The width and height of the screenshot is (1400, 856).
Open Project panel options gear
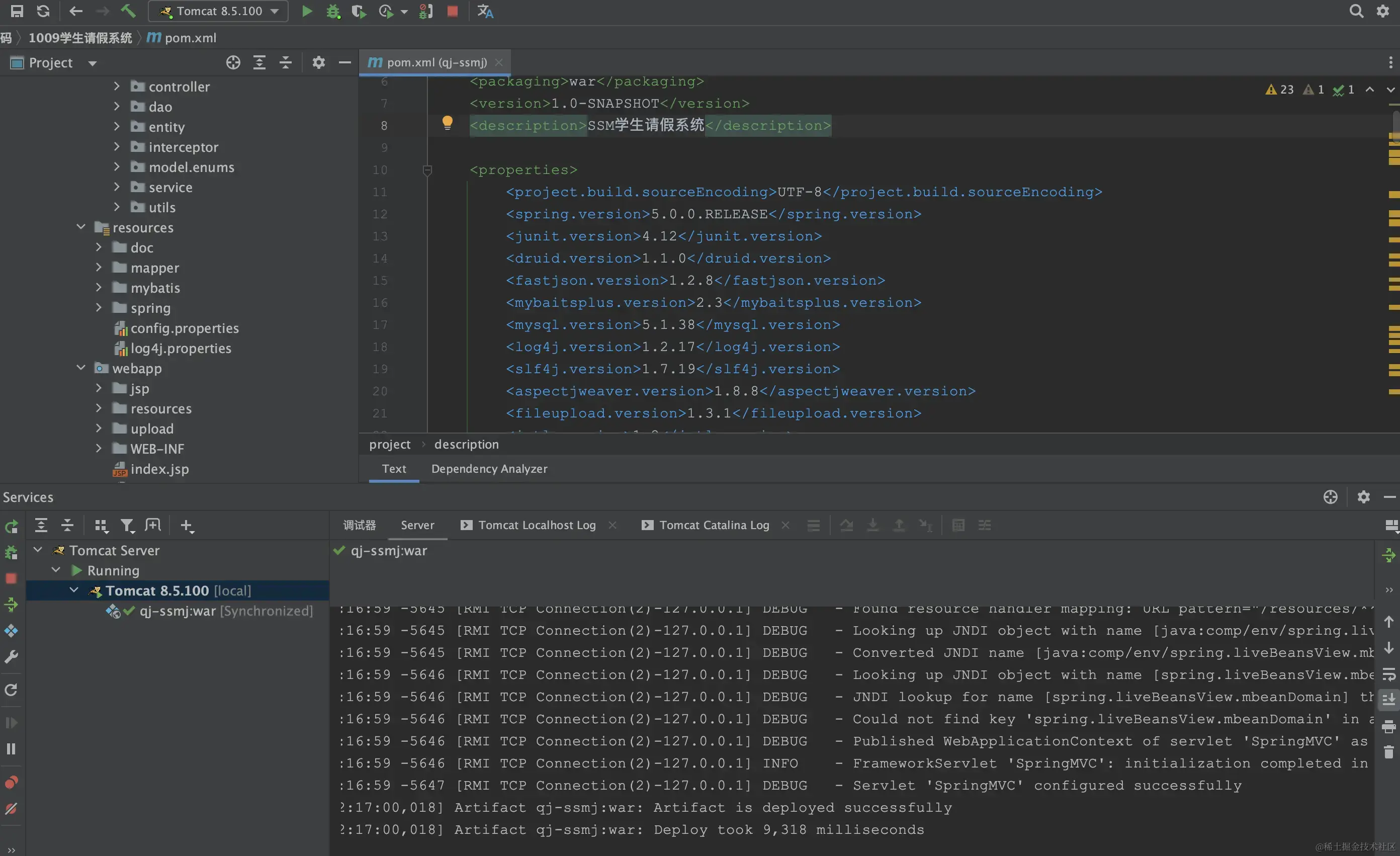pos(319,62)
